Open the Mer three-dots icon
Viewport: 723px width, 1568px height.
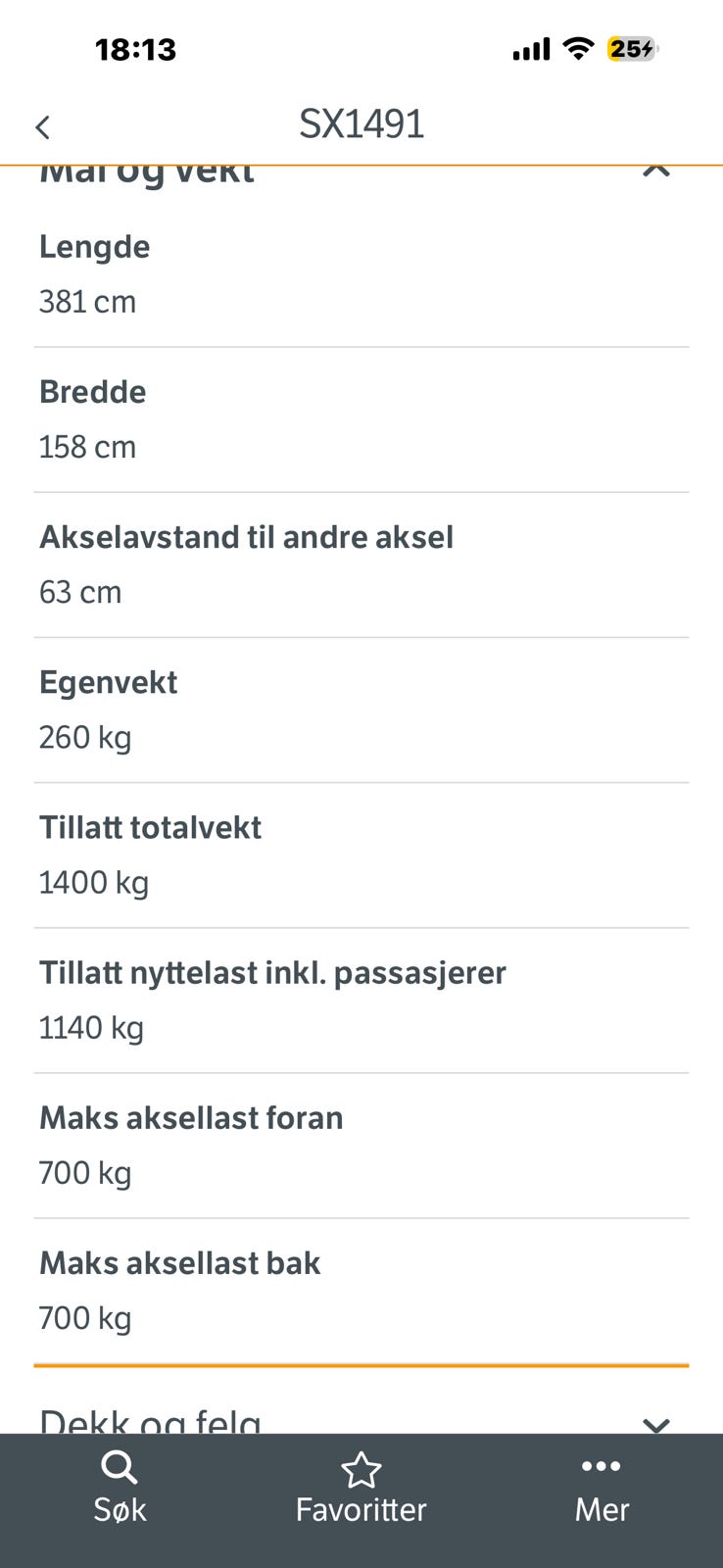click(x=602, y=1466)
